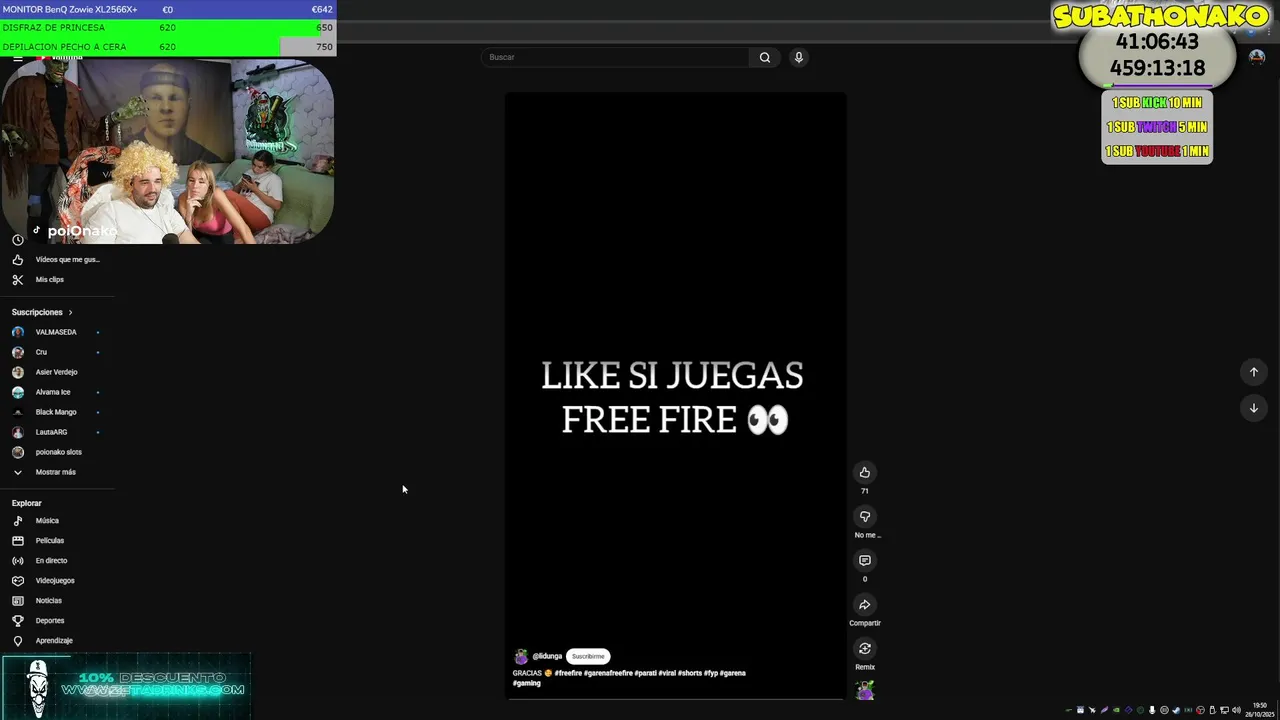
Task: Open the Black Mango subscription
Action: click(x=57, y=412)
